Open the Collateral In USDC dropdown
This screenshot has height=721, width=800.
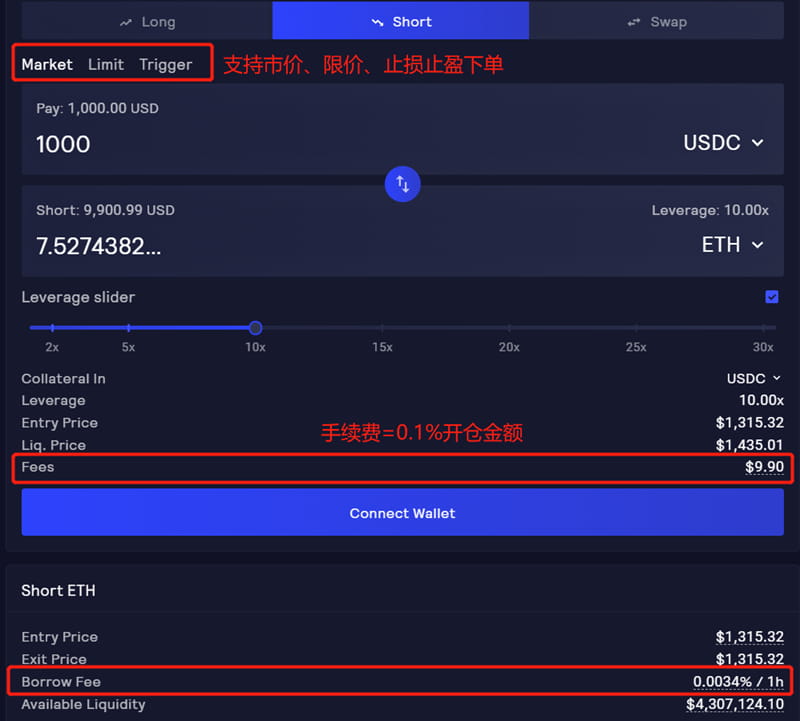coord(753,379)
